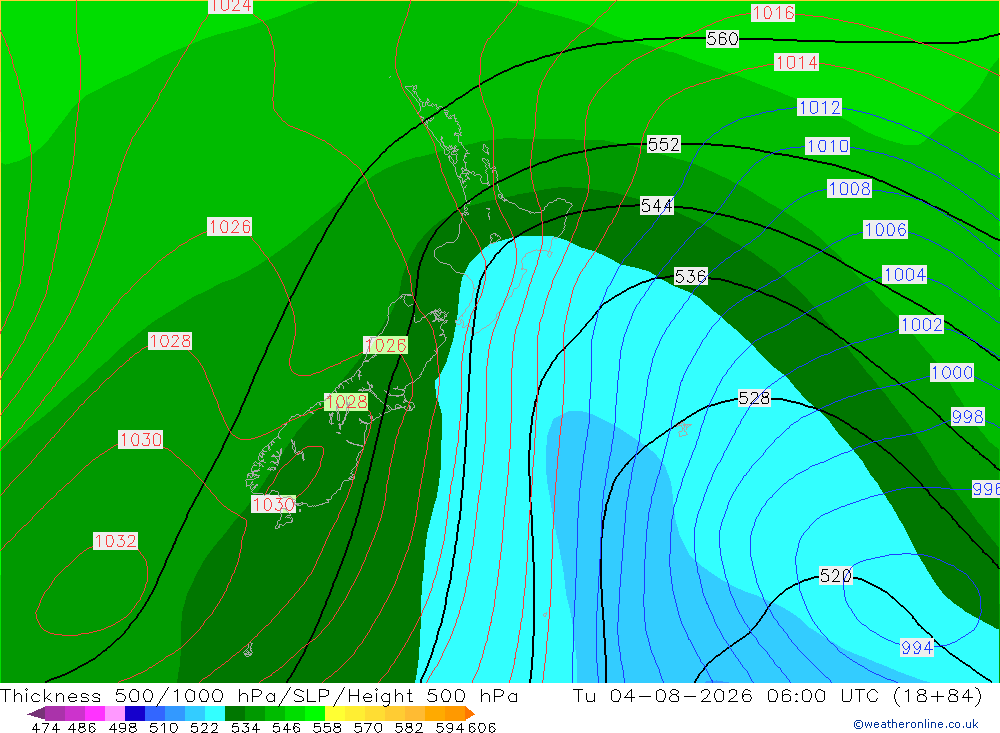Click the 544 height contour label

(x=657, y=205)
